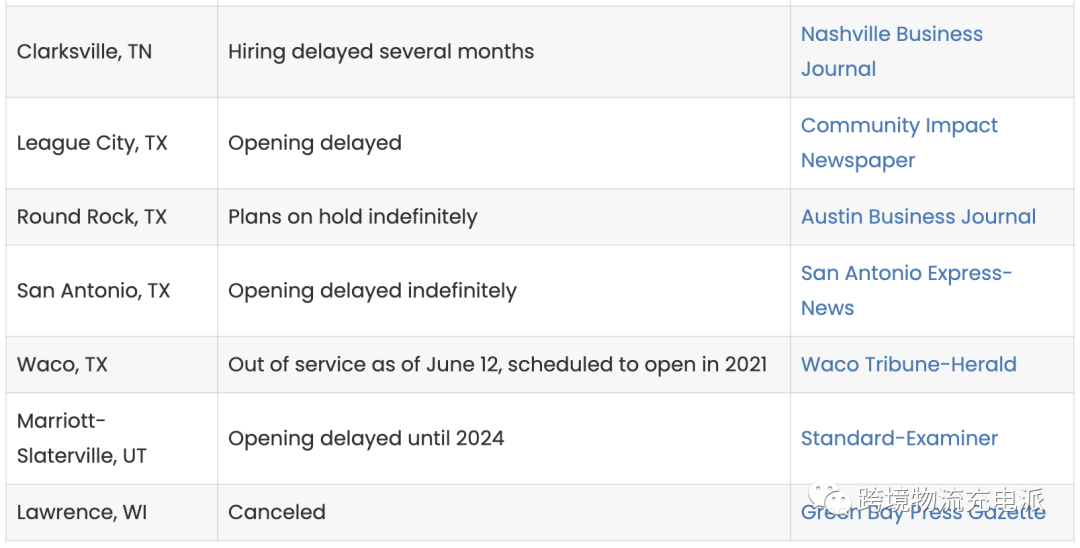Open the Green Bay Press Gazette link
Image resolution: width=1080 pixels, height=548 pixels.
pos(923,512)
